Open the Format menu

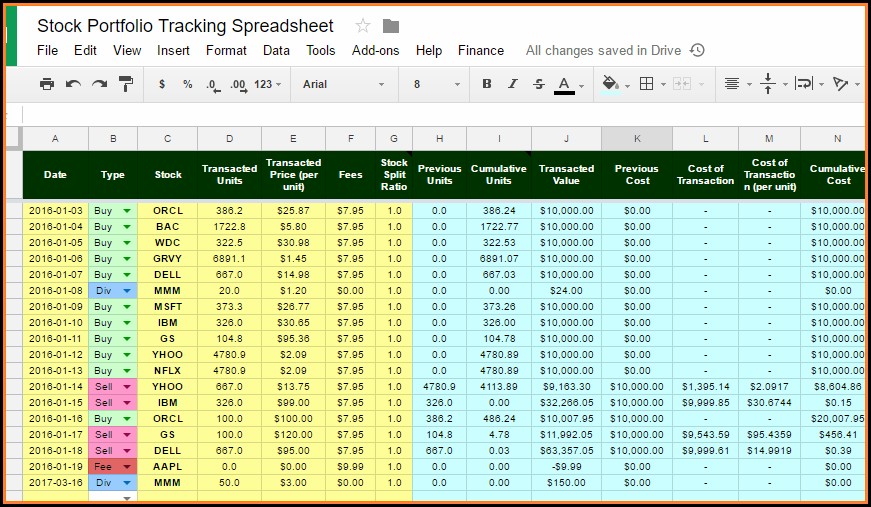point(226,51)
